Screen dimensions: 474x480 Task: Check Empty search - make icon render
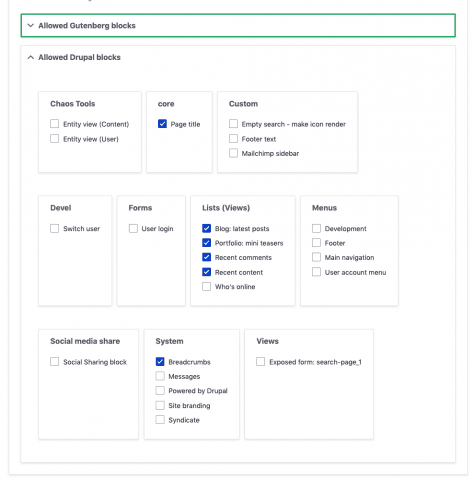233,124
